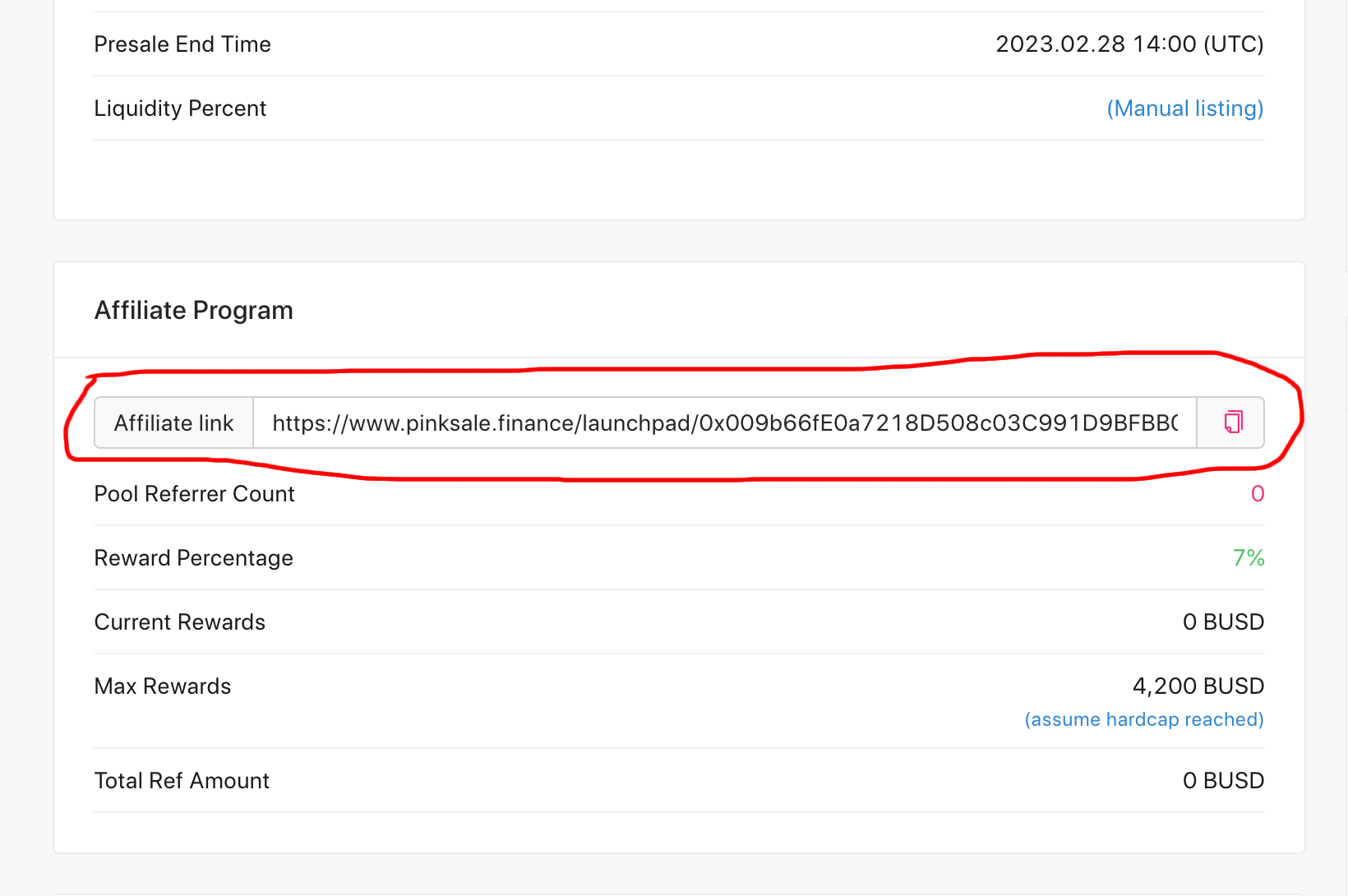
Task: Open the Manual listing link
Action: coord(1185,109)
